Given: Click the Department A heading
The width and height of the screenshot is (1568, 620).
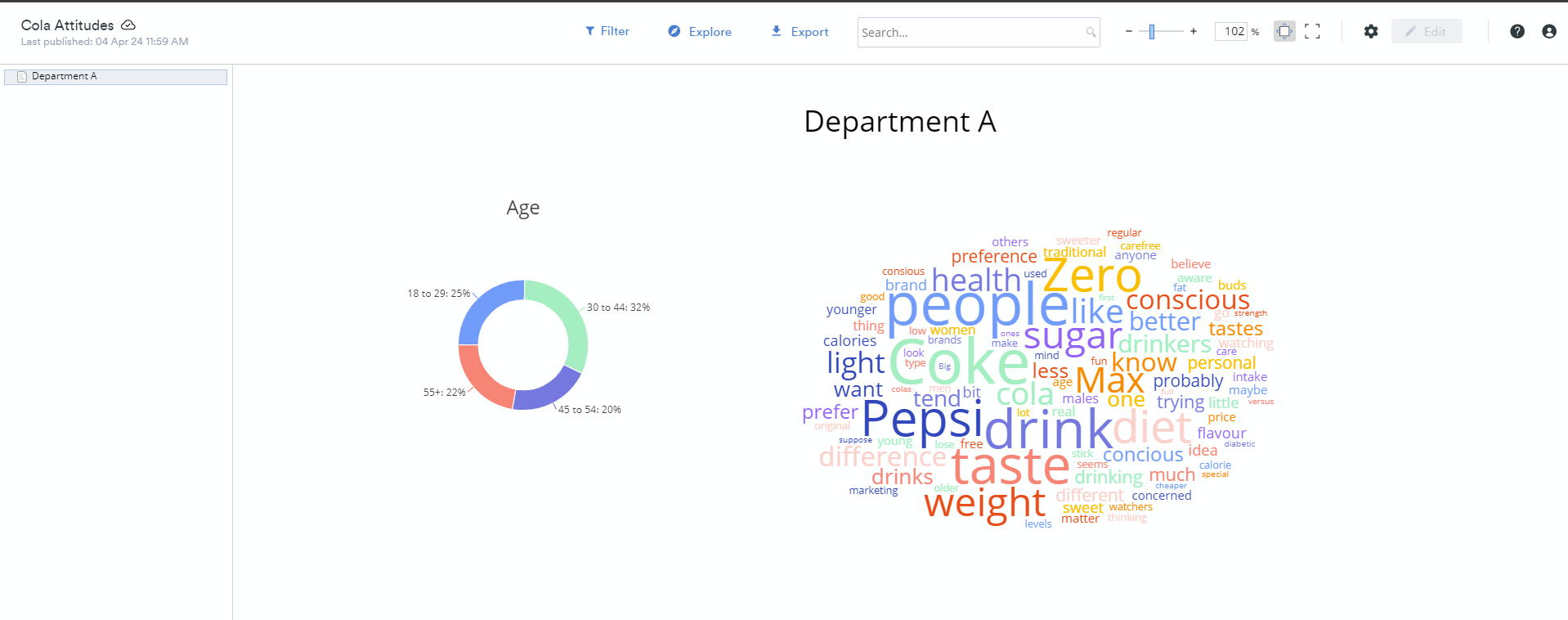Looking at the screenshot, I should click(900, 122).
